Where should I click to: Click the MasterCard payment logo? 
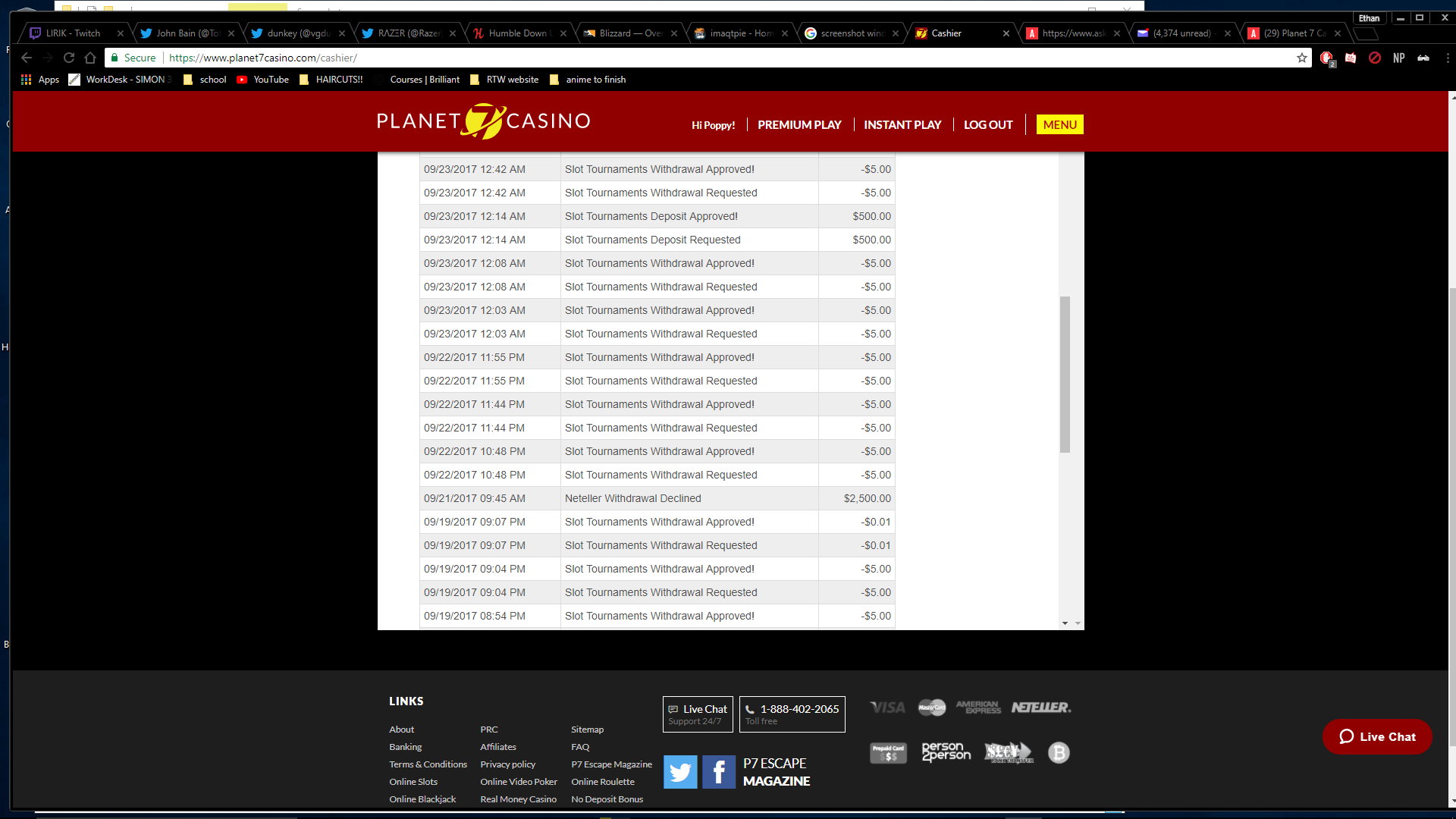(932, 708)
